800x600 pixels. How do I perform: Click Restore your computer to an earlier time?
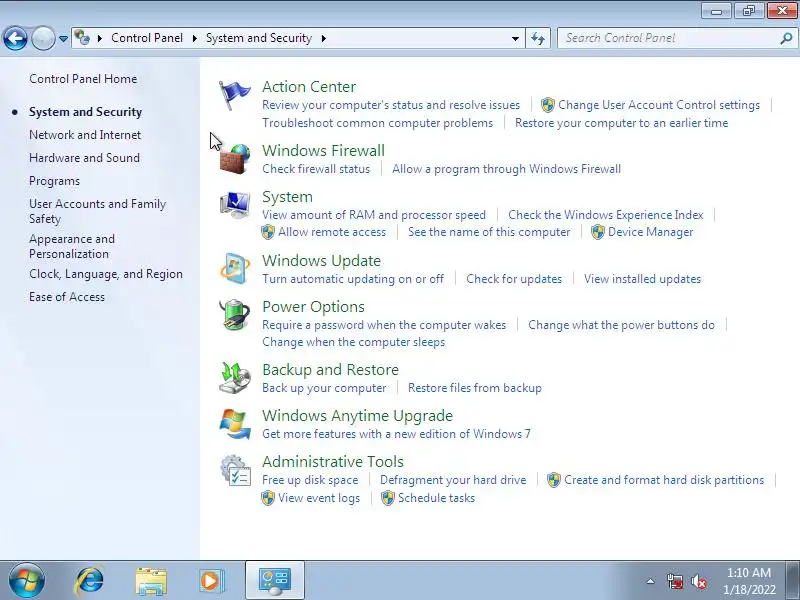click(621, 123)
